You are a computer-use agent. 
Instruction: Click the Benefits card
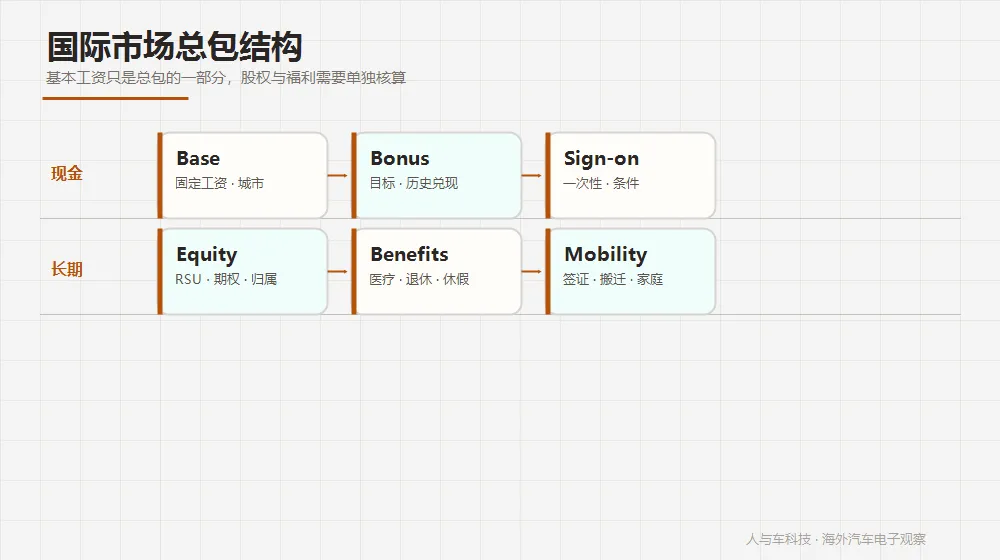(x=436, y=271)
